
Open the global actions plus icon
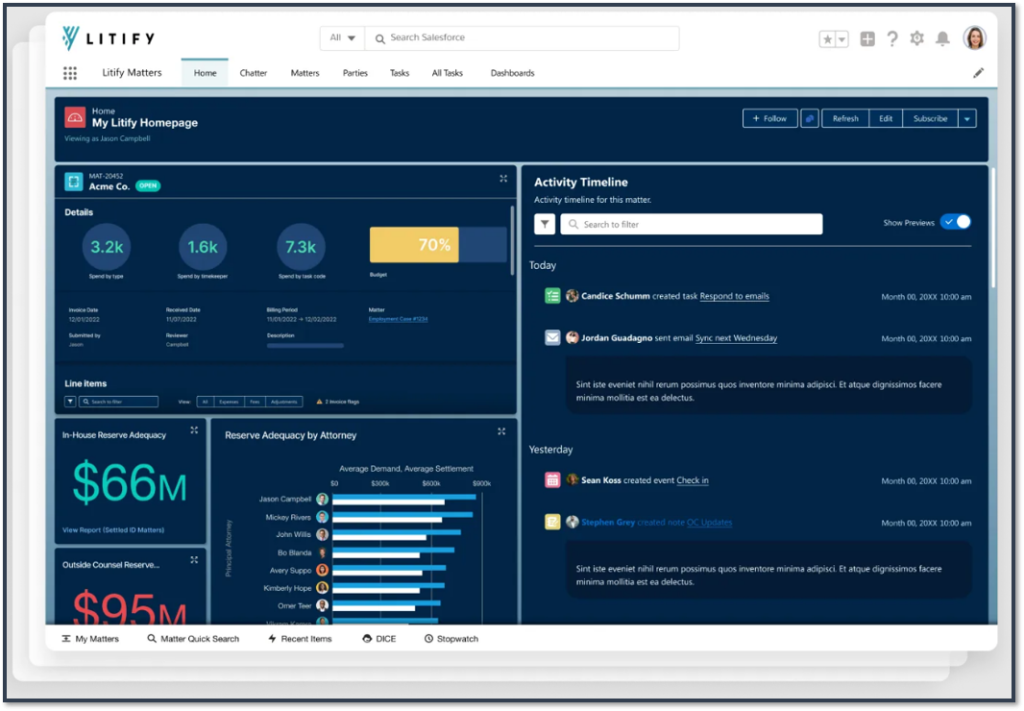pos(867,39)
